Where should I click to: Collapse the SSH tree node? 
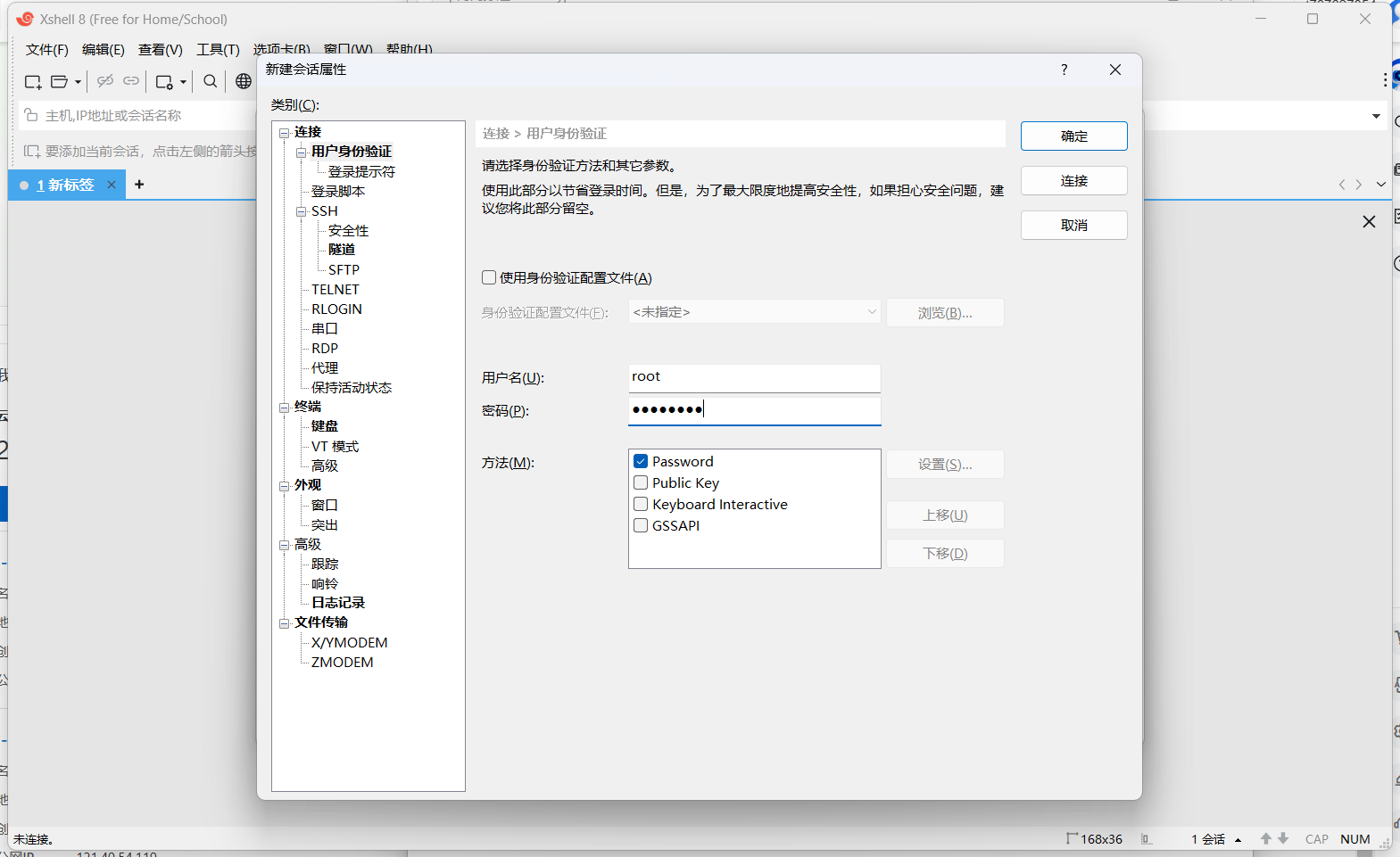point(301,211)
